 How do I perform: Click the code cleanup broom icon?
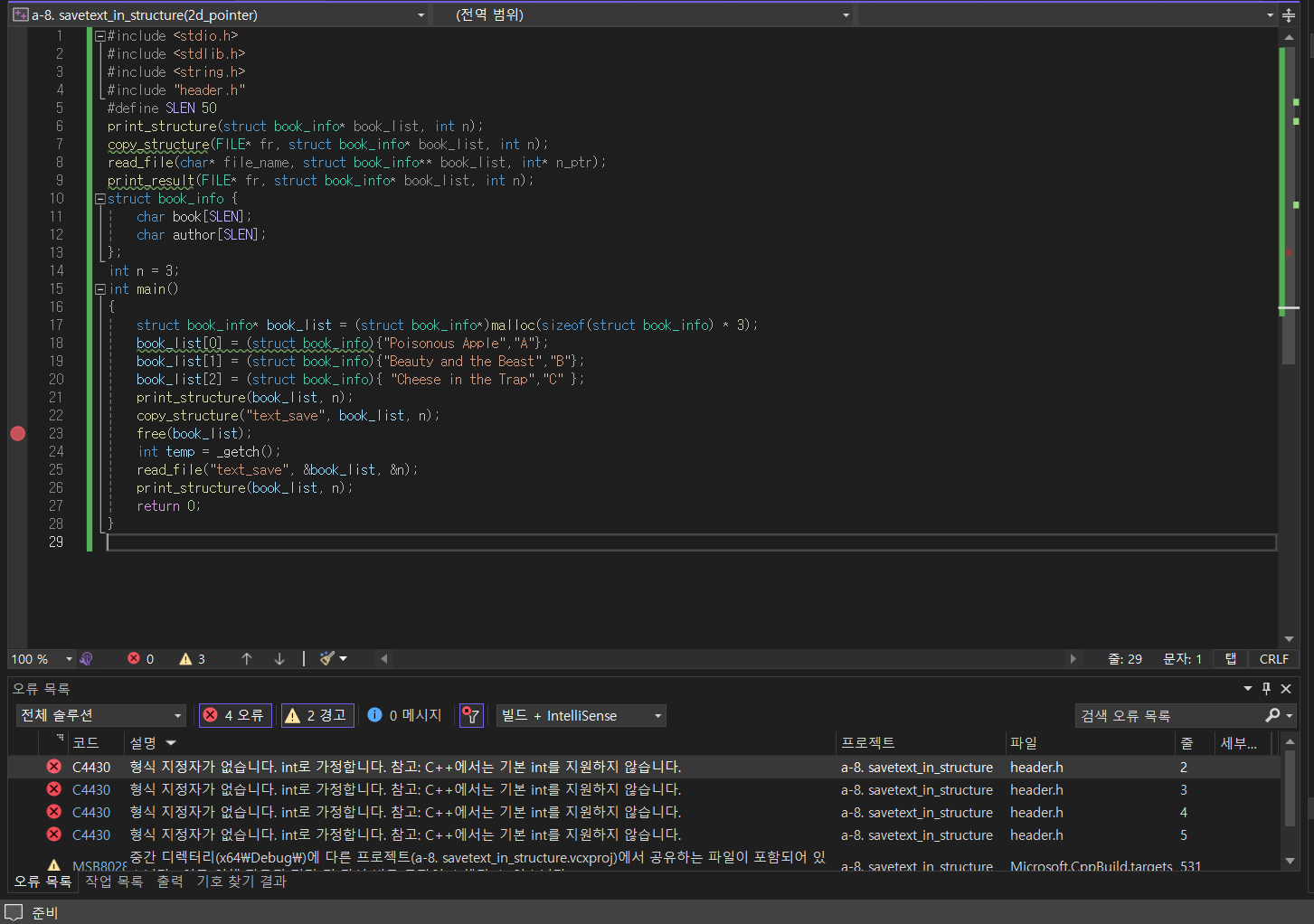(327, 659)
